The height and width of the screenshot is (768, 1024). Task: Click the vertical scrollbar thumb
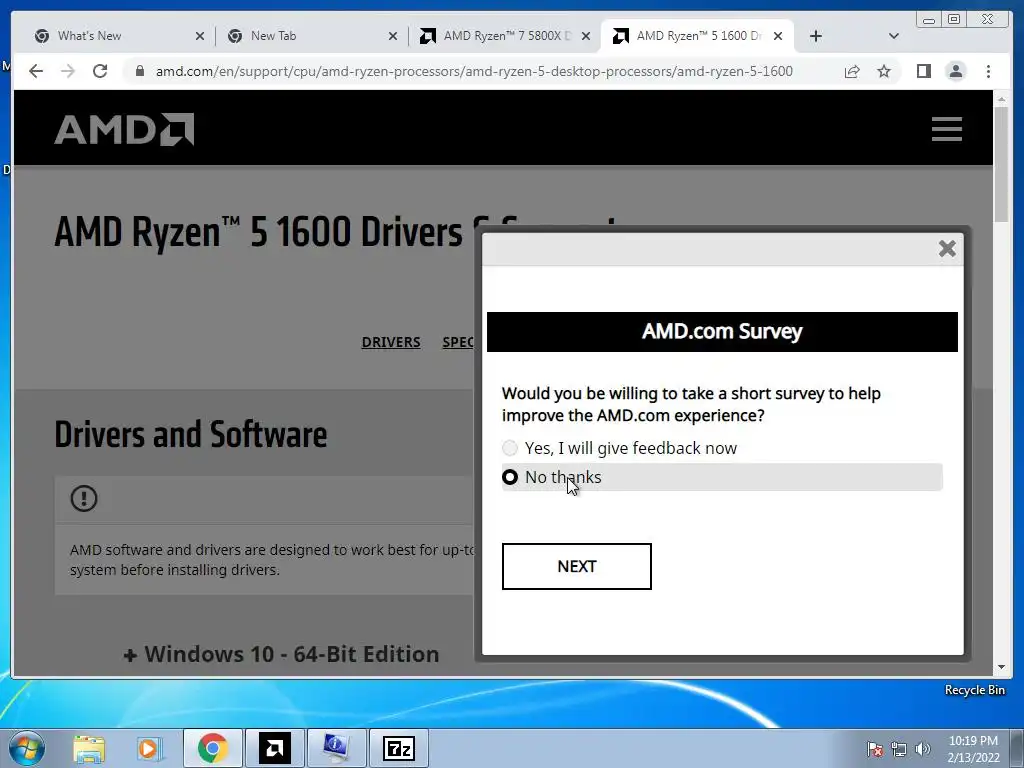1001,163
